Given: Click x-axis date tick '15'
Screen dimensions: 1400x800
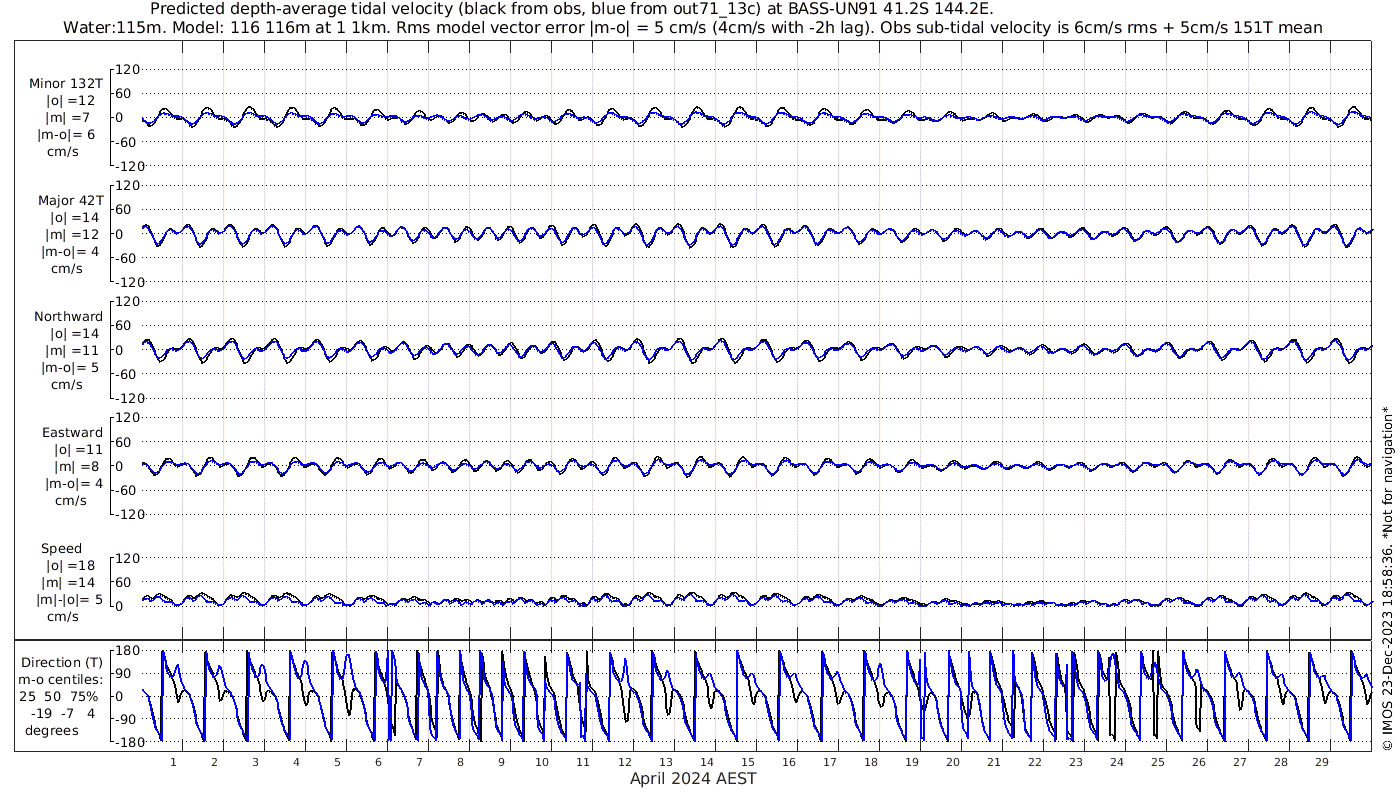Looking at the screenshot, I should (747, 761).
